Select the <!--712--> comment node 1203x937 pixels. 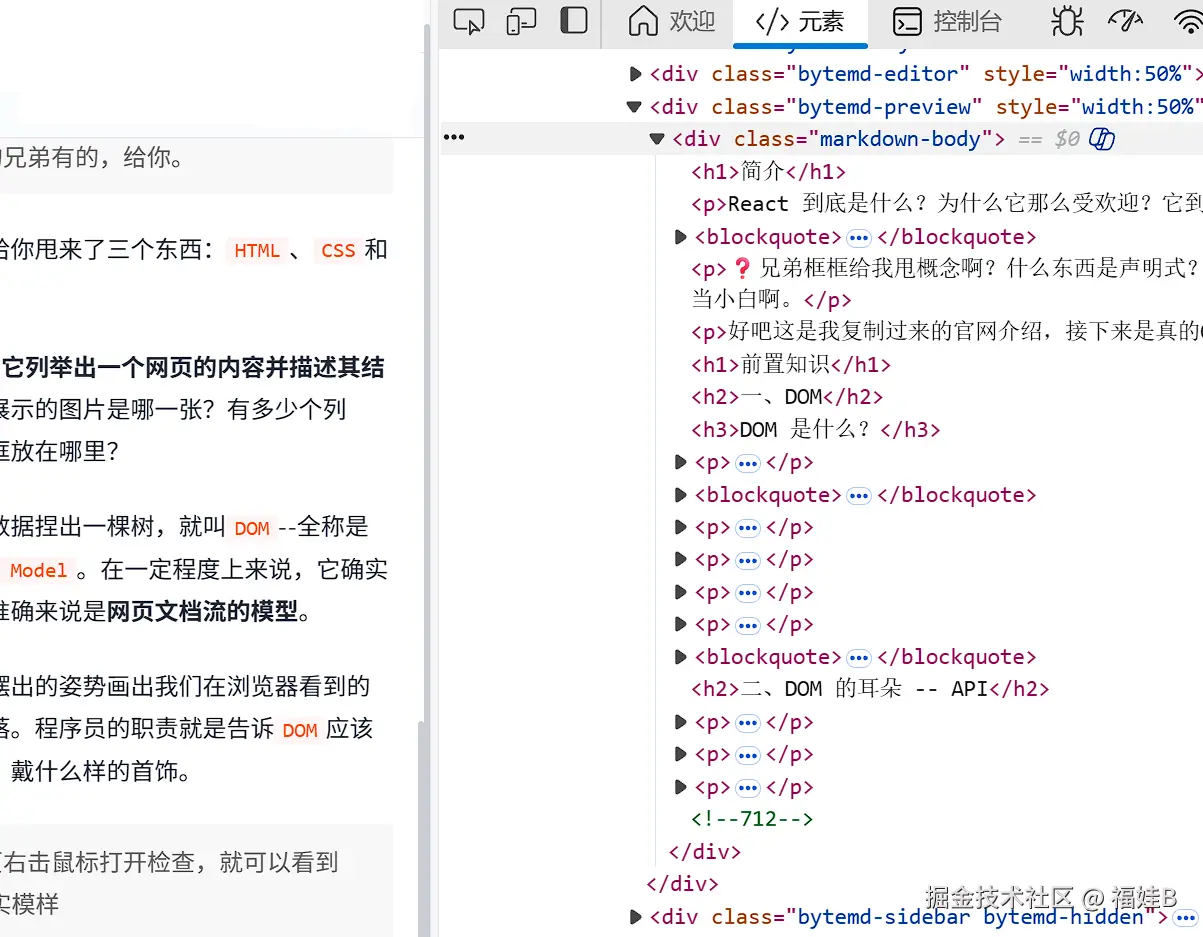tap(752, 819)
